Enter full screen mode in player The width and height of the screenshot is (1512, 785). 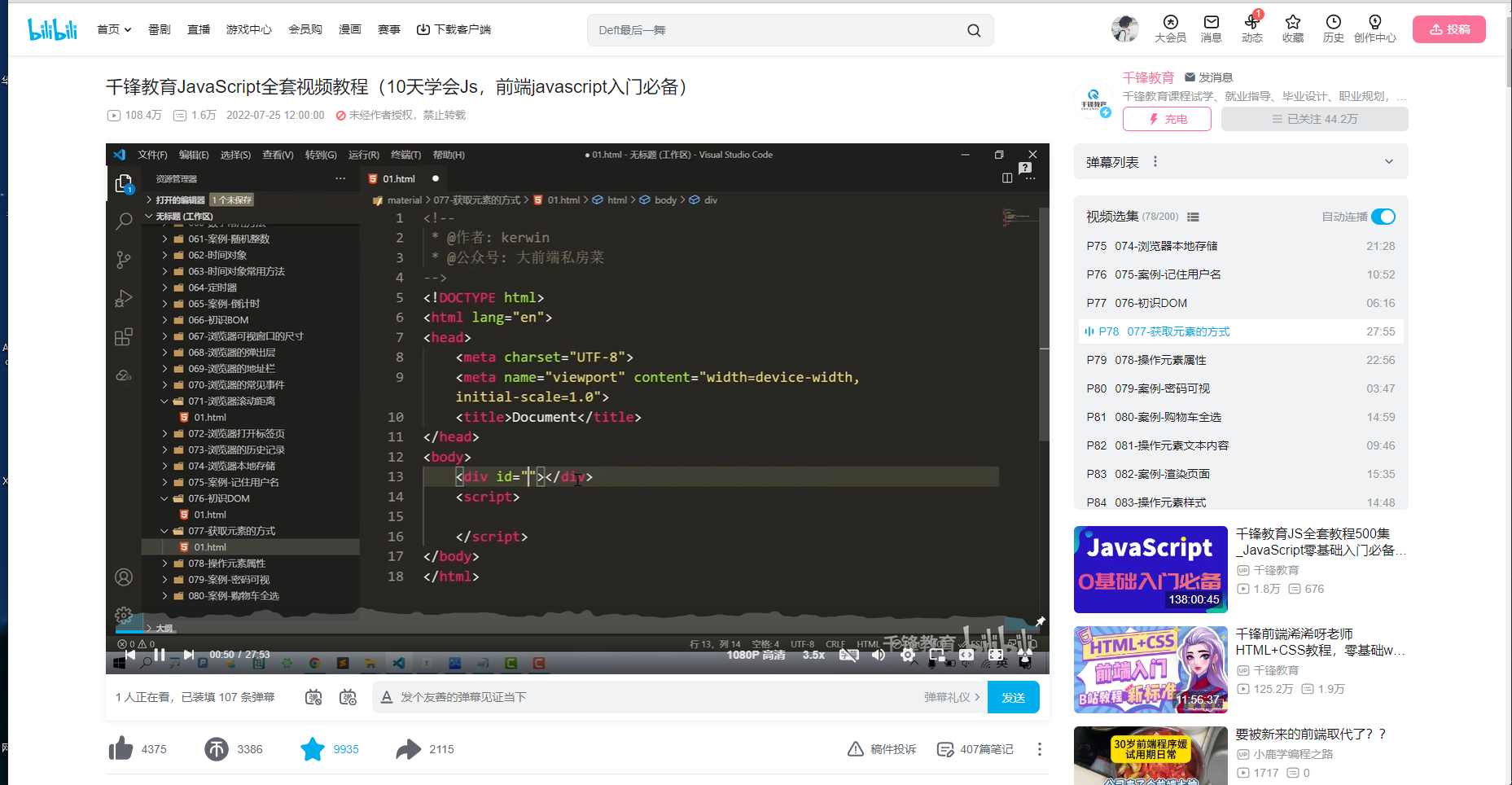point(1025,655)
